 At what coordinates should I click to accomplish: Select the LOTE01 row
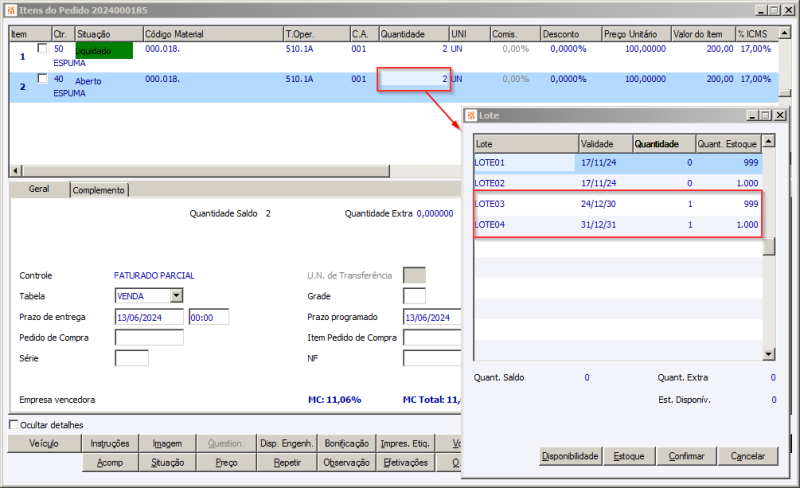[618, 162]
